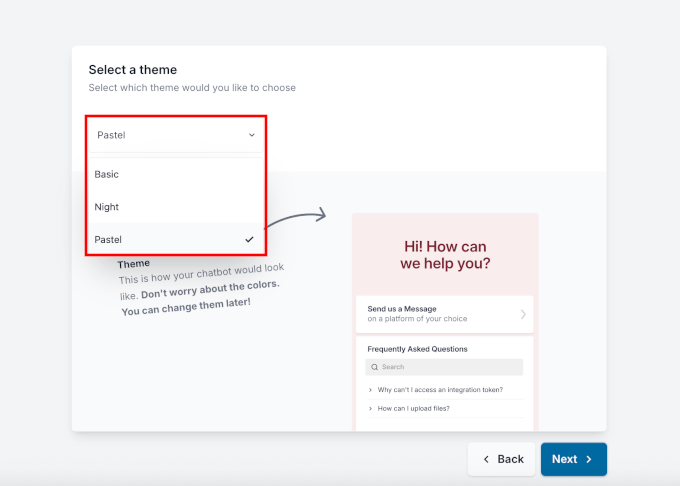Click the right chevron inside Next button
The height and width of the screenshot is (486, 680).
[589, 459]
